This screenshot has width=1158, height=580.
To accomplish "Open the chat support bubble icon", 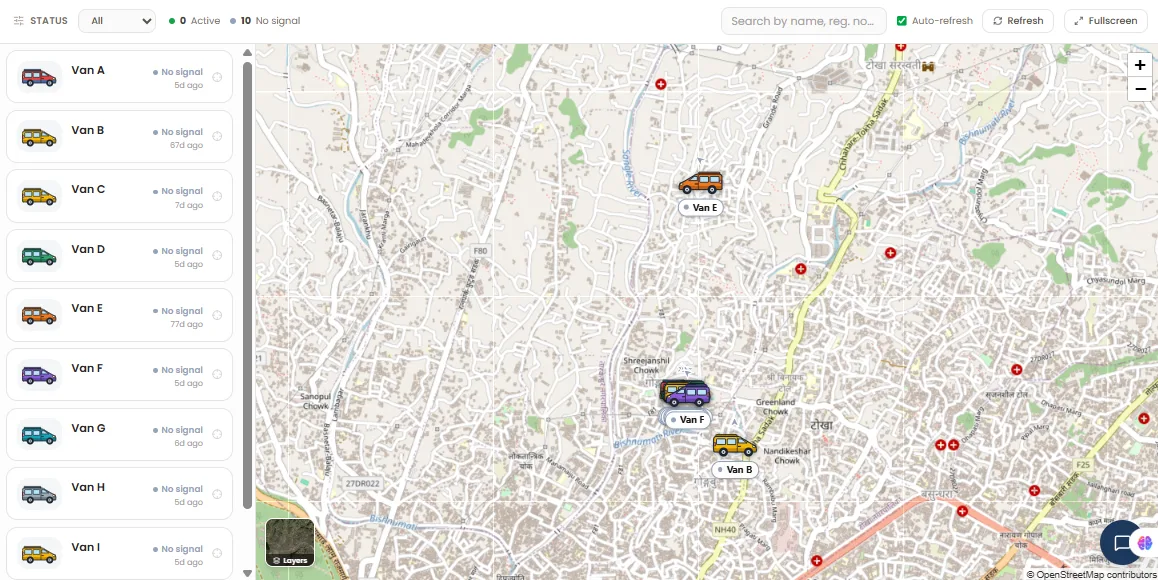I will click(1122, 543).
